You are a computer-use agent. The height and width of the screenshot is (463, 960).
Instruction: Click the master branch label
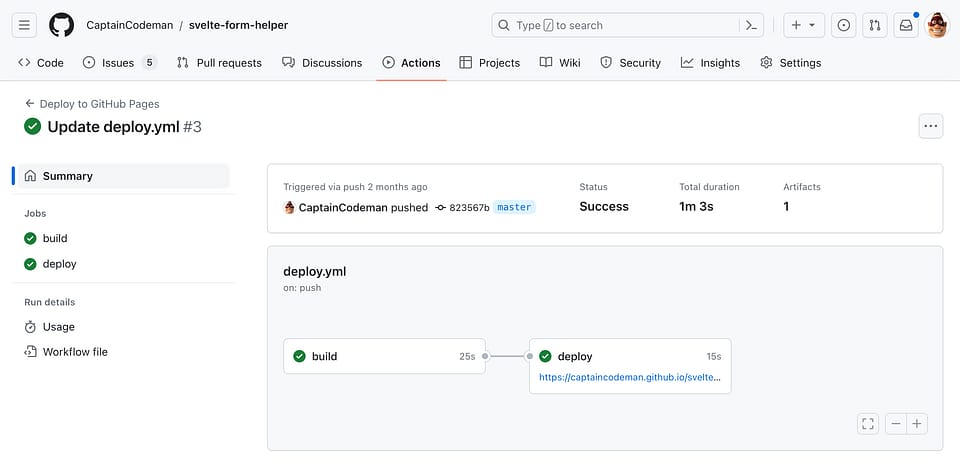(514, 207)
